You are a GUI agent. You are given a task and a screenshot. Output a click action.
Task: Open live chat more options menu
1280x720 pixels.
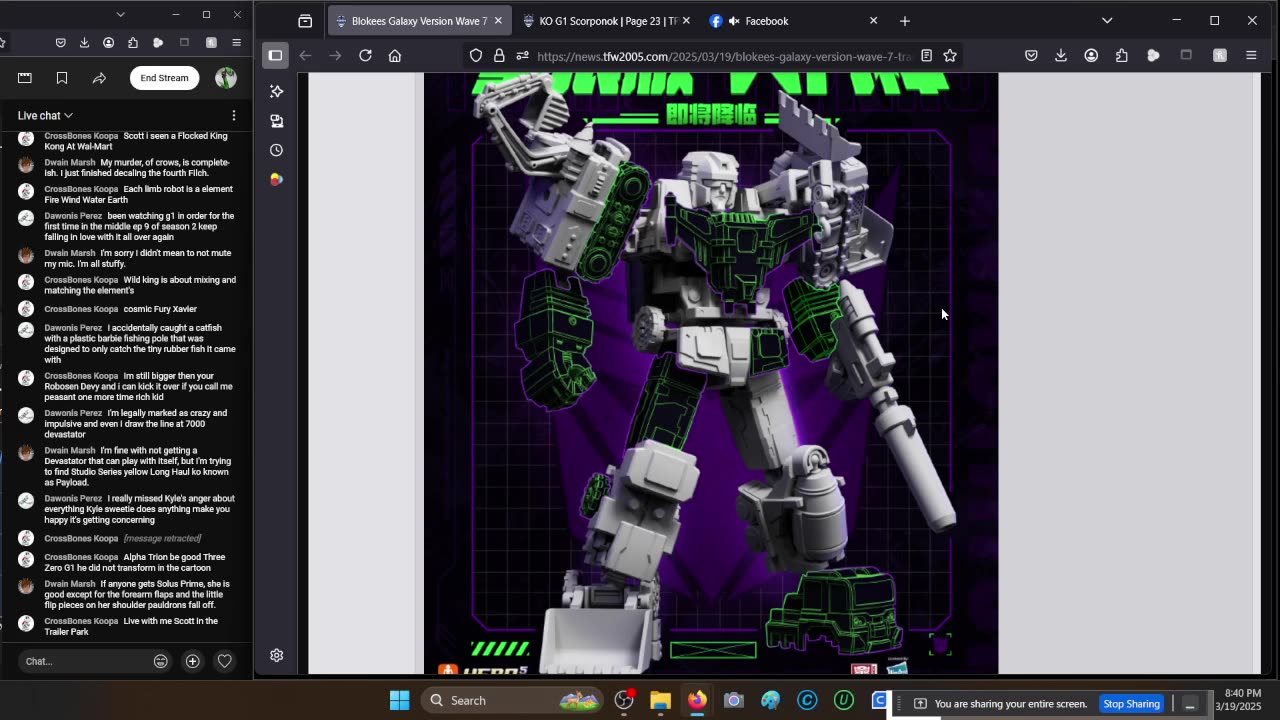point(233,116)
